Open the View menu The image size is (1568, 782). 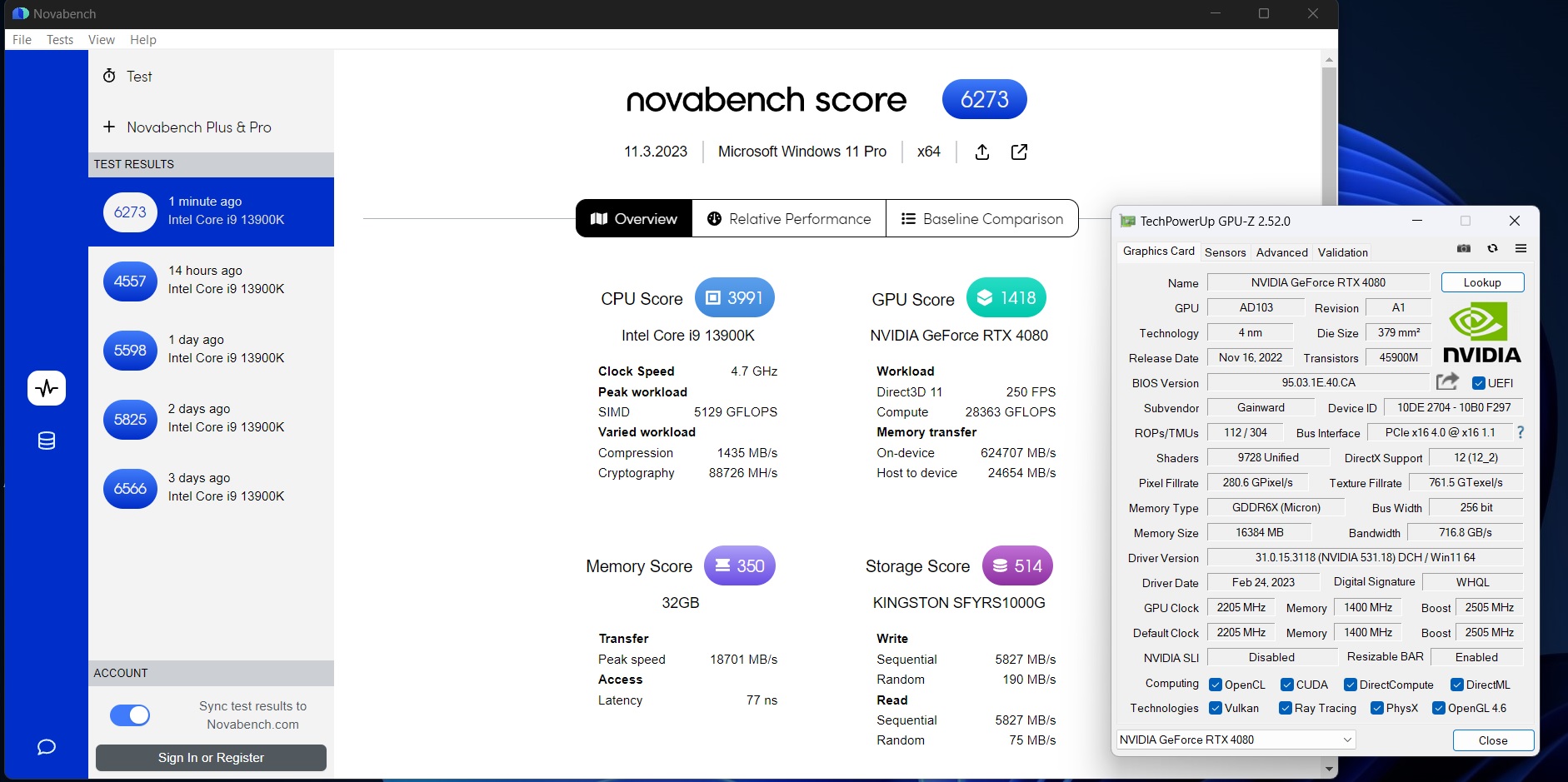(x=102, y=39)
